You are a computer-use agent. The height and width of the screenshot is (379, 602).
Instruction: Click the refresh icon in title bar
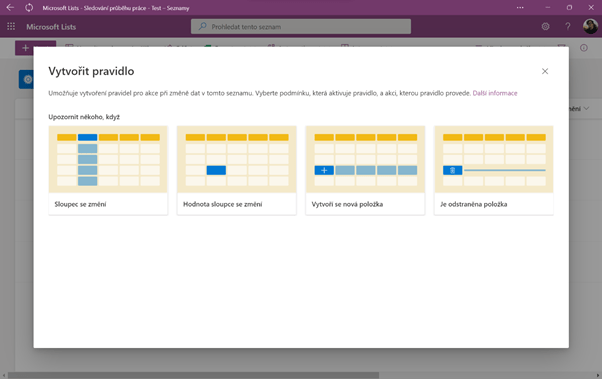(29, 8)
